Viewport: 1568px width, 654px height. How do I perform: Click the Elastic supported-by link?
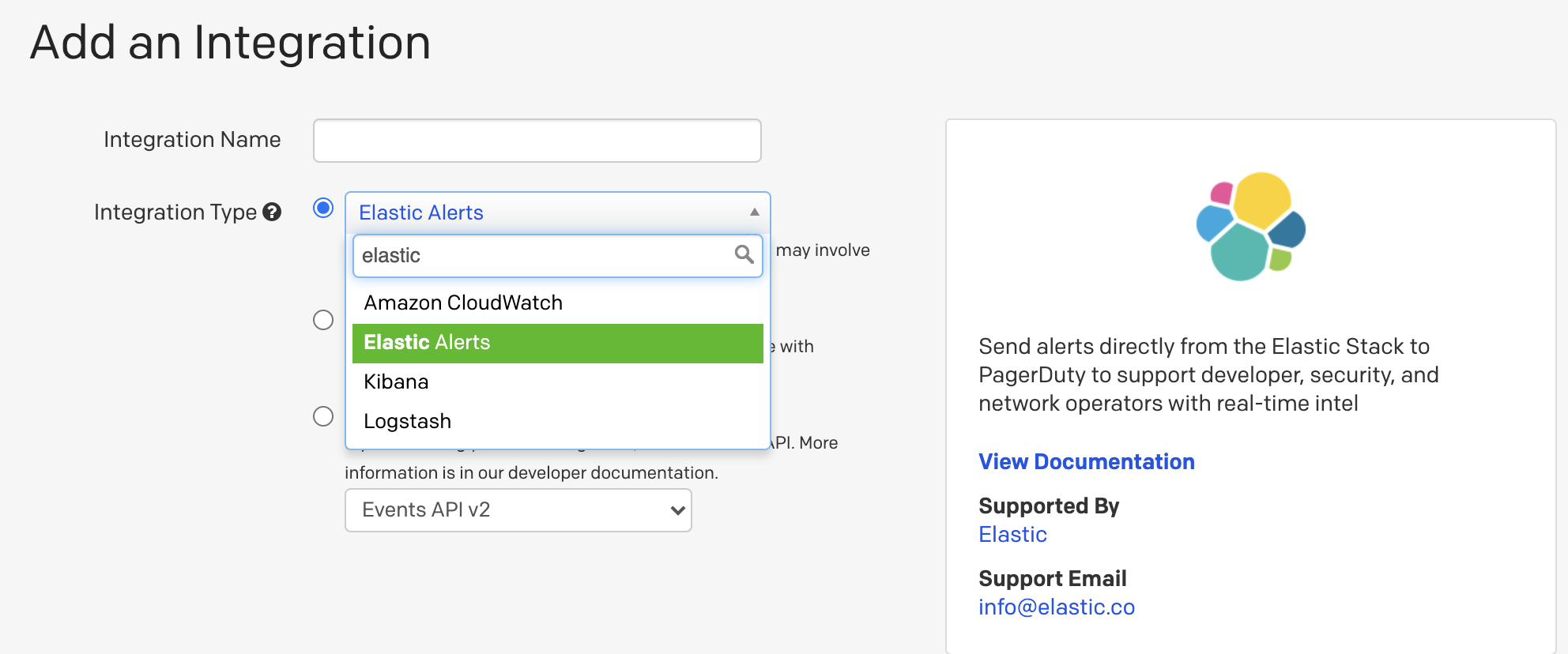point(1012,535)
